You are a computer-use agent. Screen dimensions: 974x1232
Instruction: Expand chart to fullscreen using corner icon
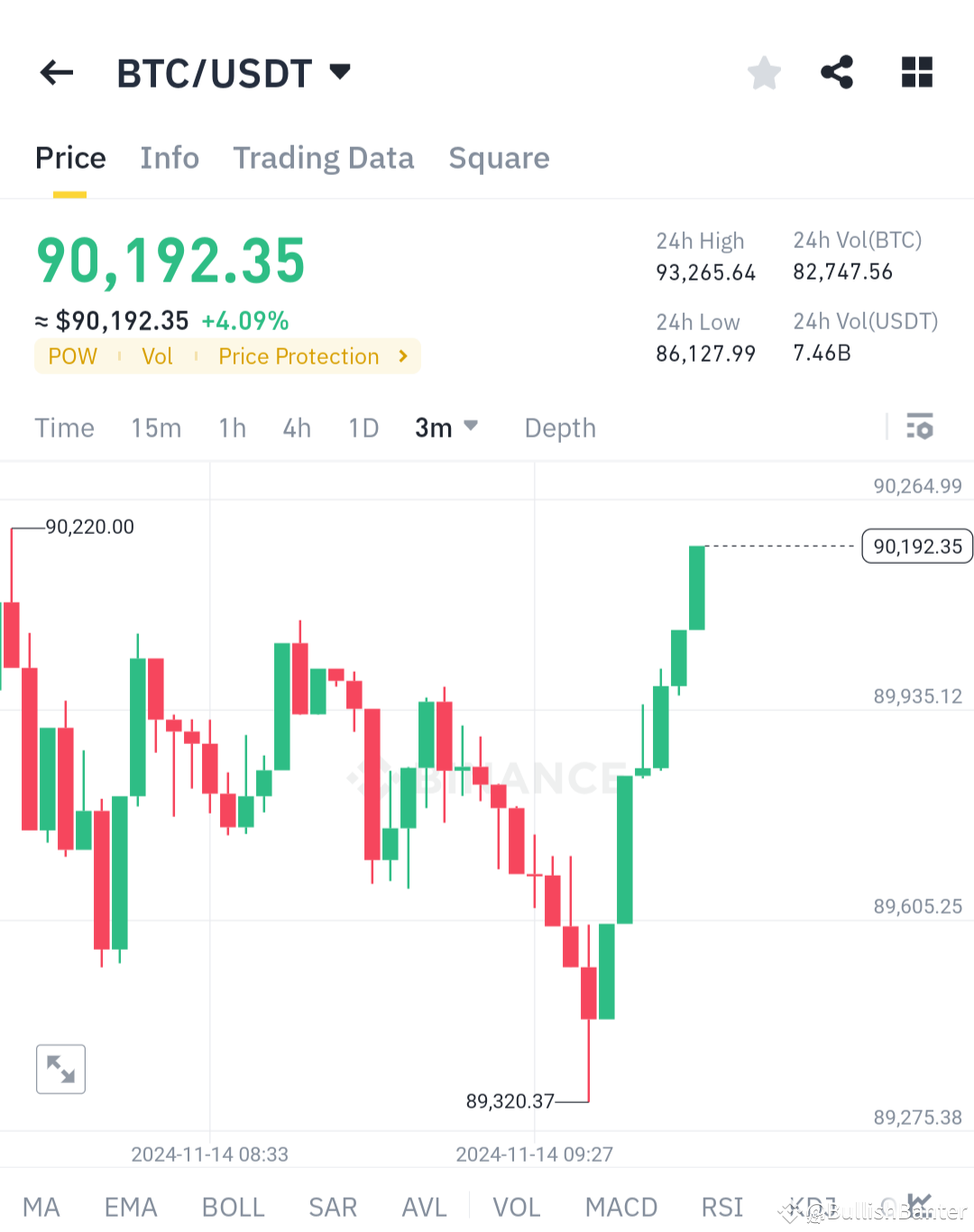[60, 1069]
